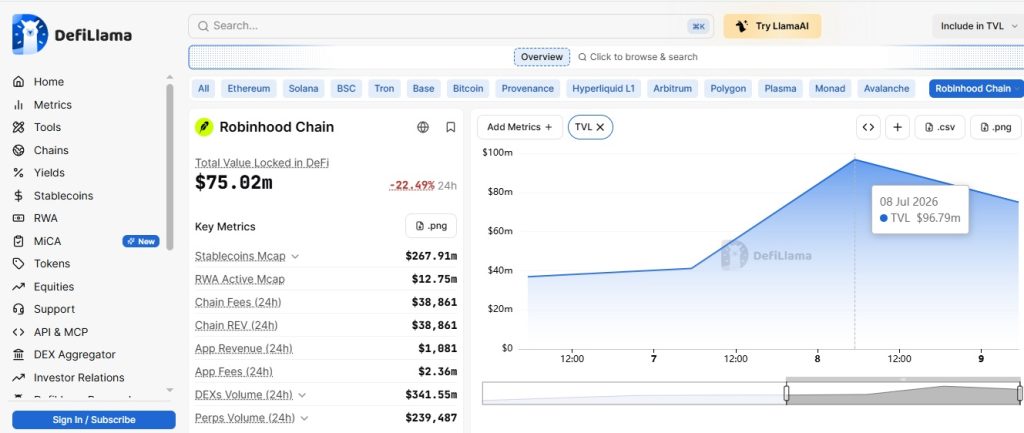Click the left handle of range slider
This screenshot has height=433, width=1024.
pyautogui.click(x=786, y=393)
